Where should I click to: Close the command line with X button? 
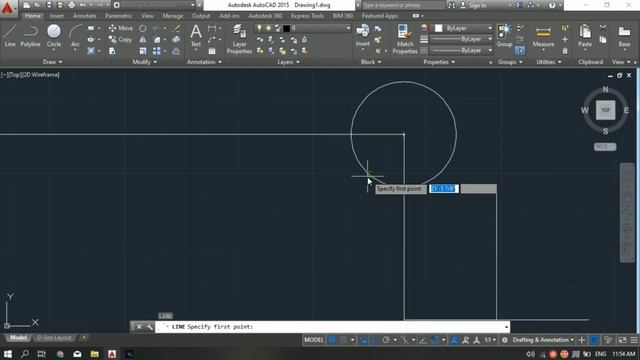[139, 327]
